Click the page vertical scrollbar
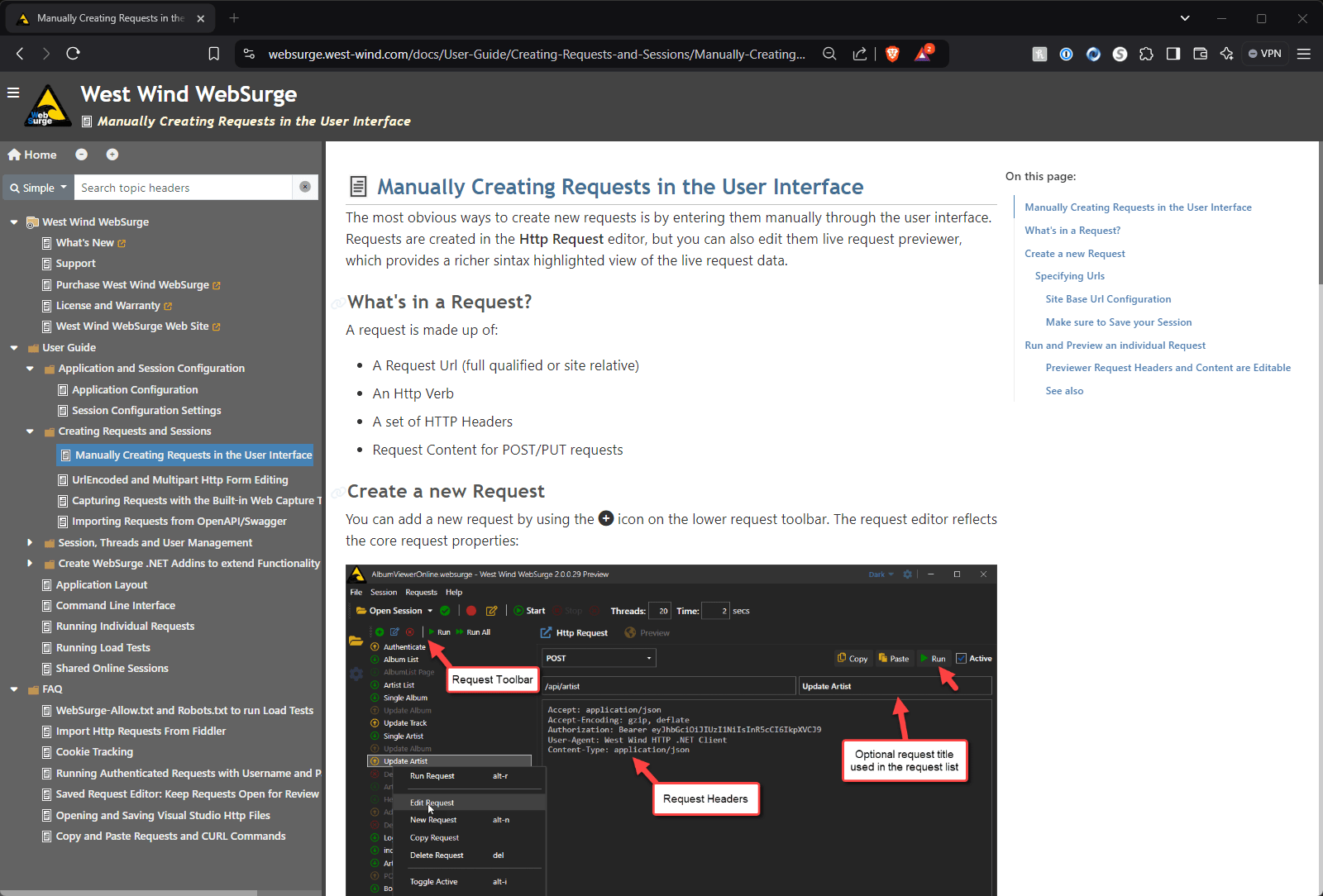This screenshot has height=896, width=1323. click(1320, 213)
